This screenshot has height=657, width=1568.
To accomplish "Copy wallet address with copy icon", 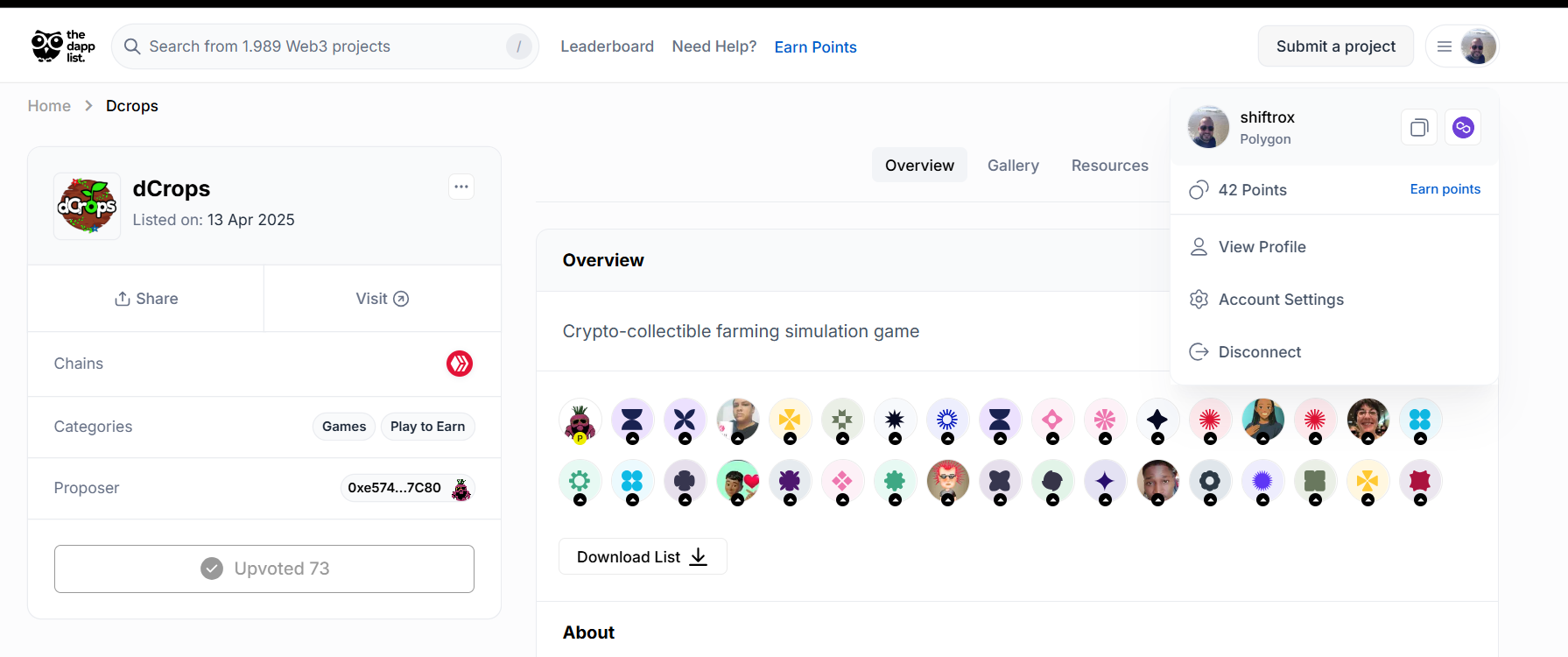I will (x=1419, y=128).
